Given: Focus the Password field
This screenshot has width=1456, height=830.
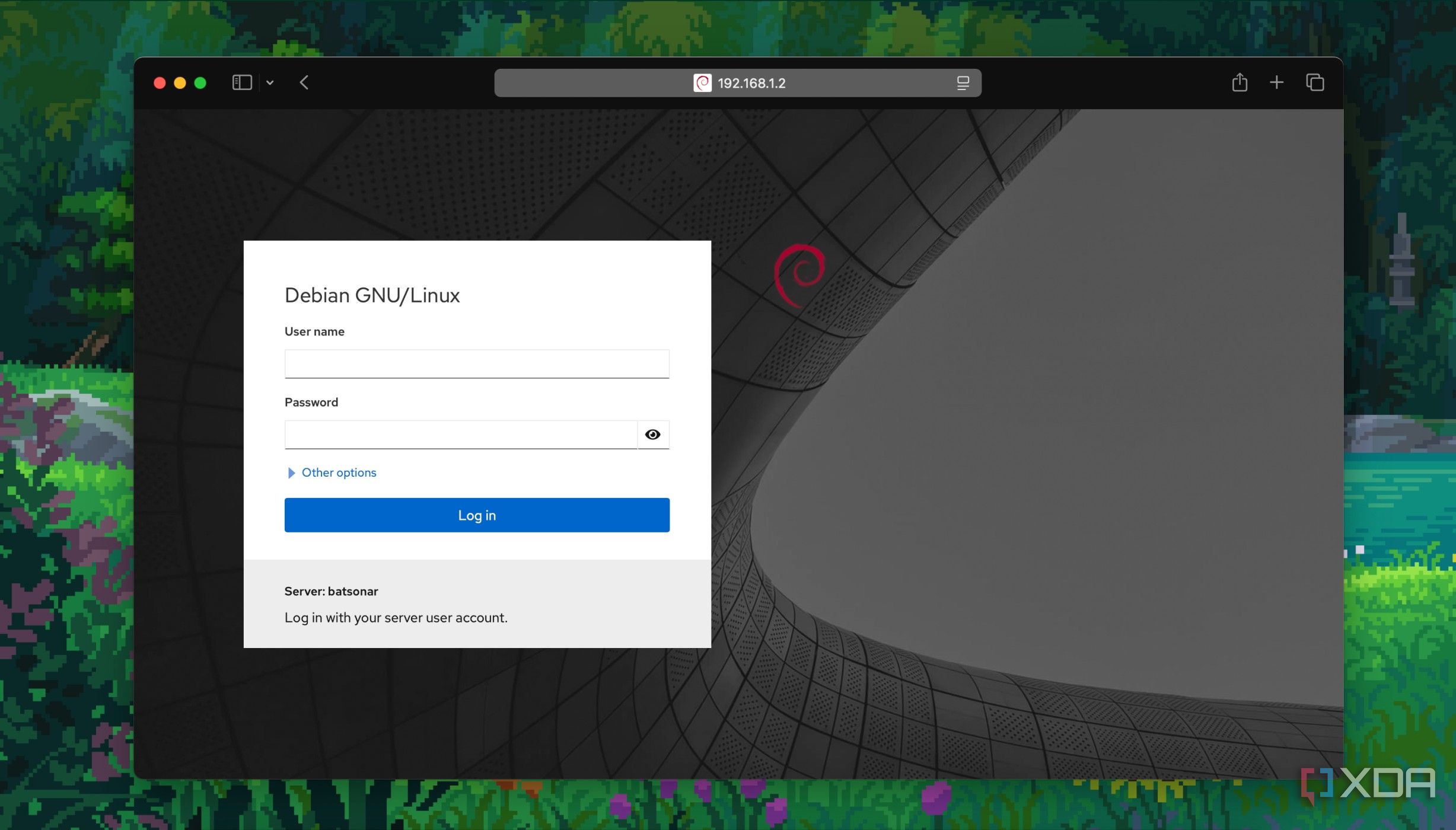Looking at the screenshot, I should coord(461,435).
